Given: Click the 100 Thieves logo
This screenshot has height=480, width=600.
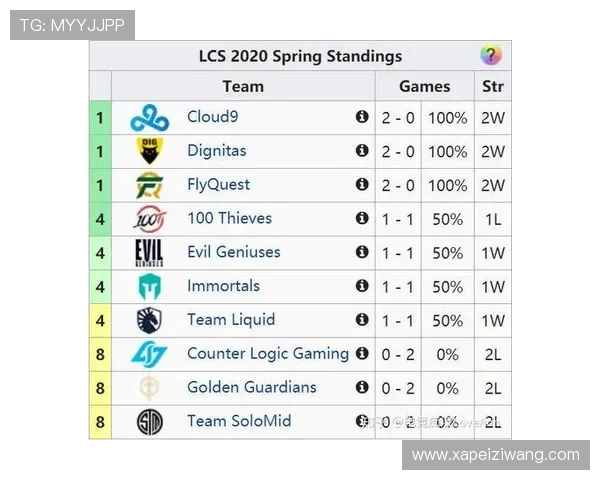Looking at the screenshot, I should (149, 219).
